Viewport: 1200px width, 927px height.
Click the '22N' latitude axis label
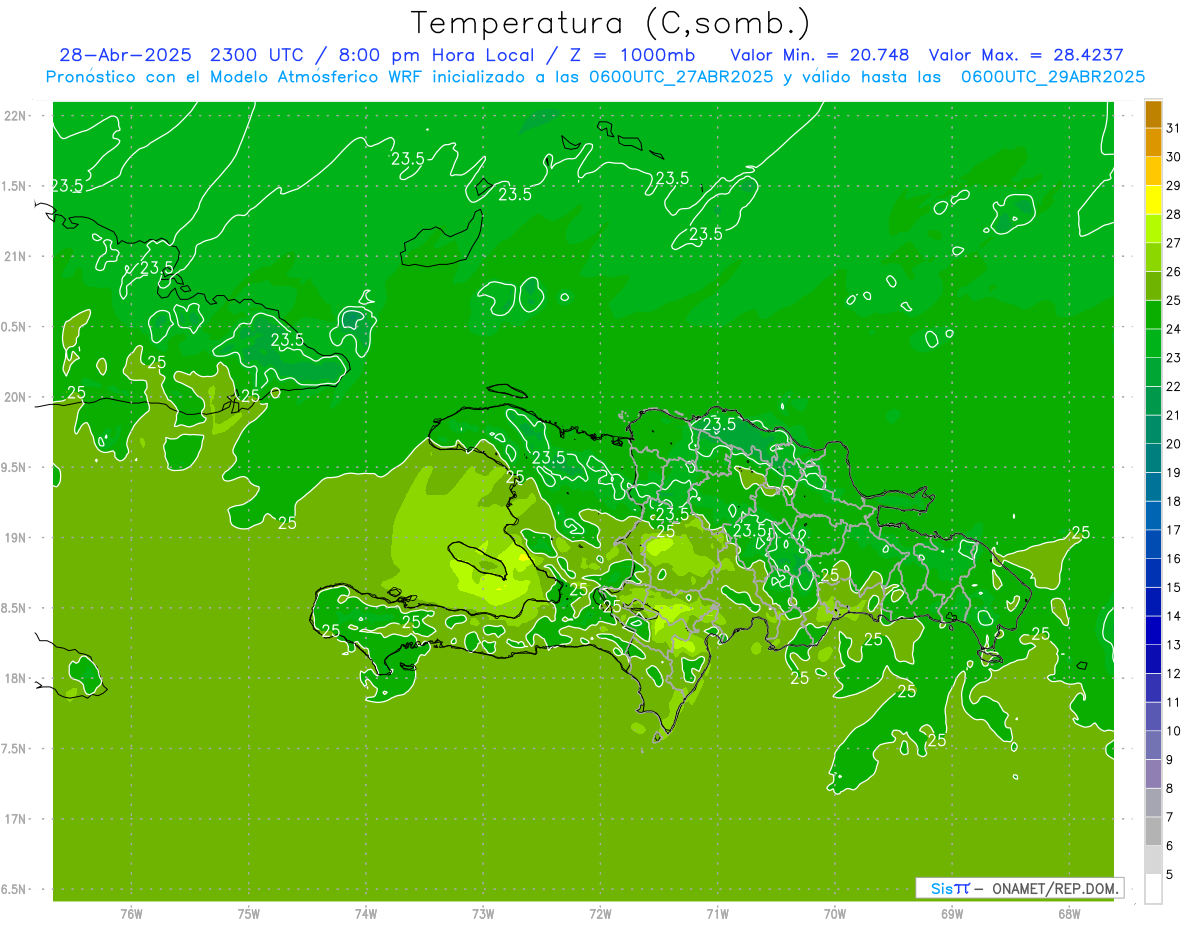(x=16, y=116)
